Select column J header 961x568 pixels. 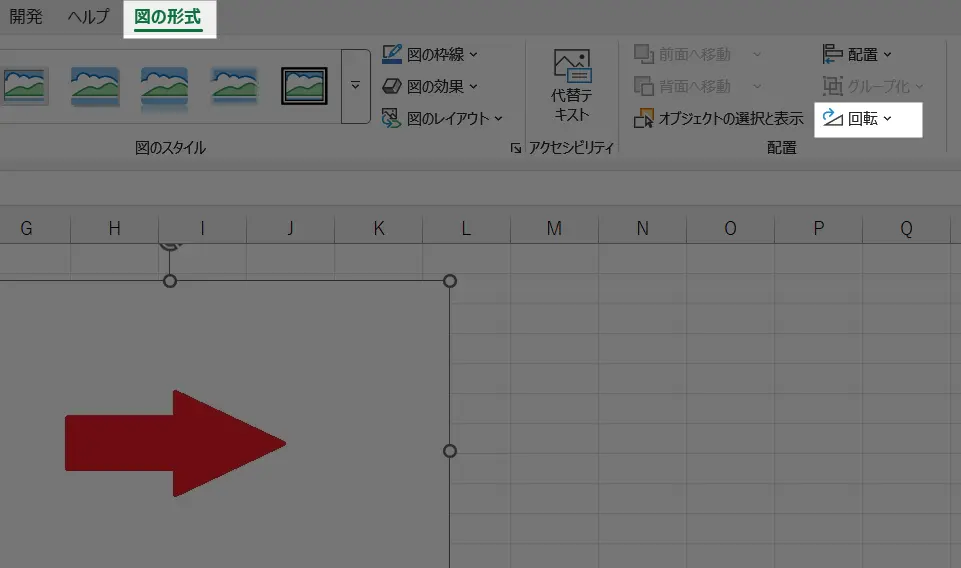pyautogui.click(x=291, y=229)
